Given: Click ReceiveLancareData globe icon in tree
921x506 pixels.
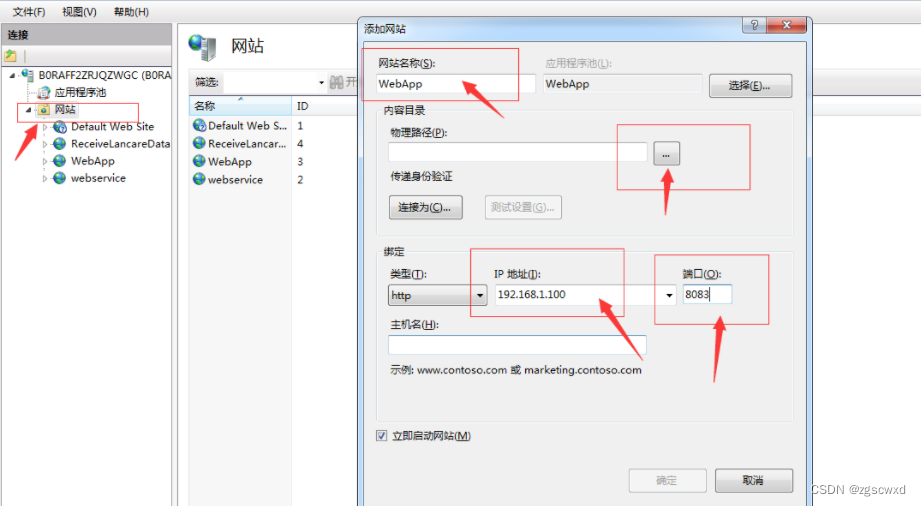Looking at the screenshot, I should [59, 144].
